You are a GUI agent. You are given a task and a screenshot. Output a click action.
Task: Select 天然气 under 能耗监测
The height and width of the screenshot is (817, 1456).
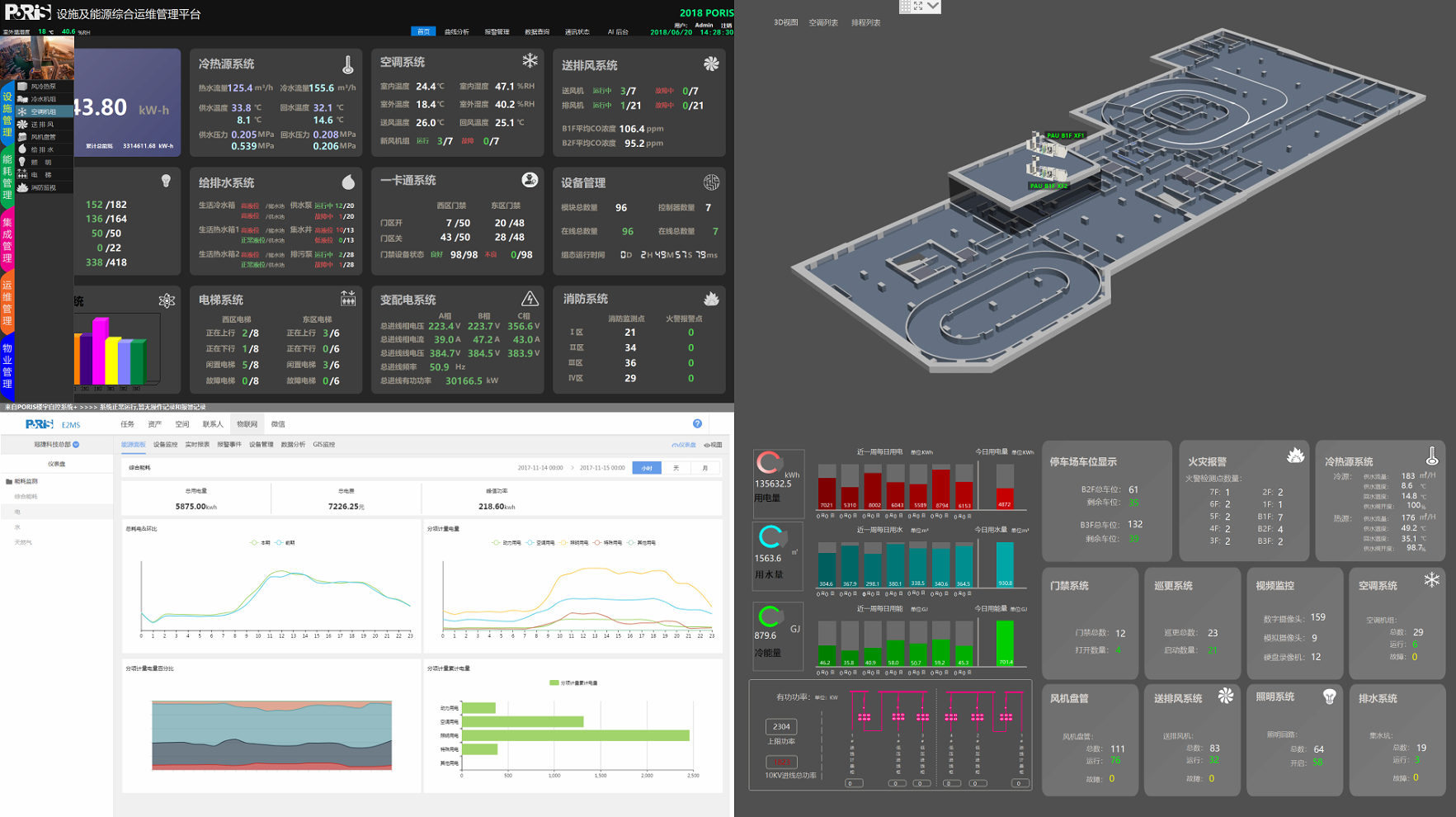coord(23,542)
